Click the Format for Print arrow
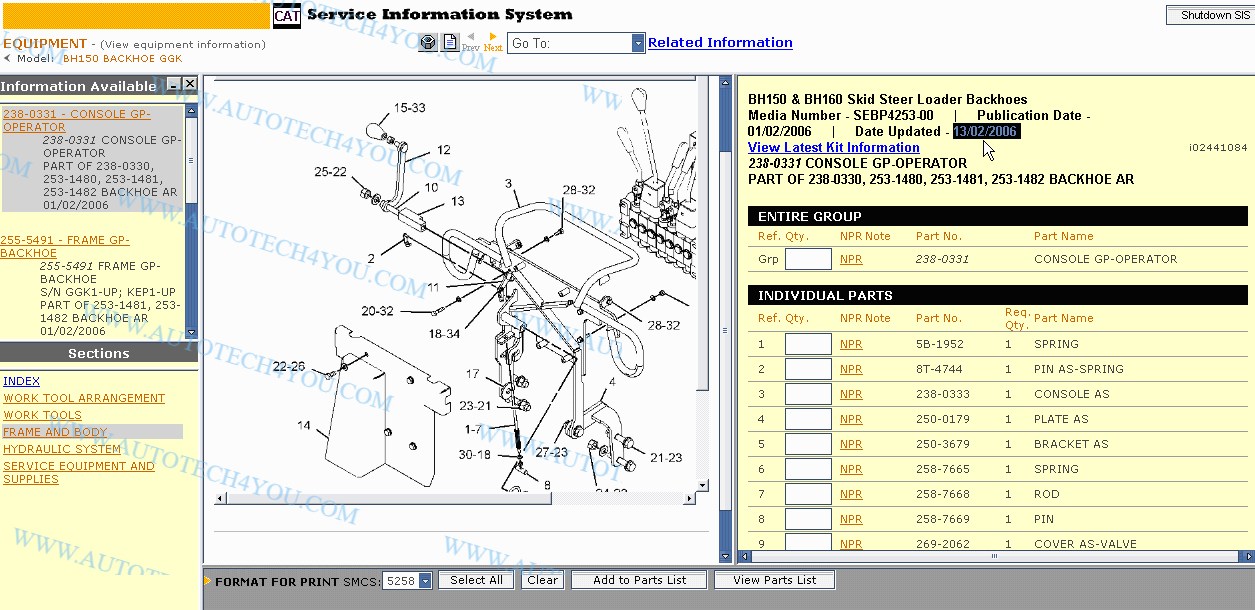Image resolution: width=1255 pixels, height=610 pixels. pos(208,581)
